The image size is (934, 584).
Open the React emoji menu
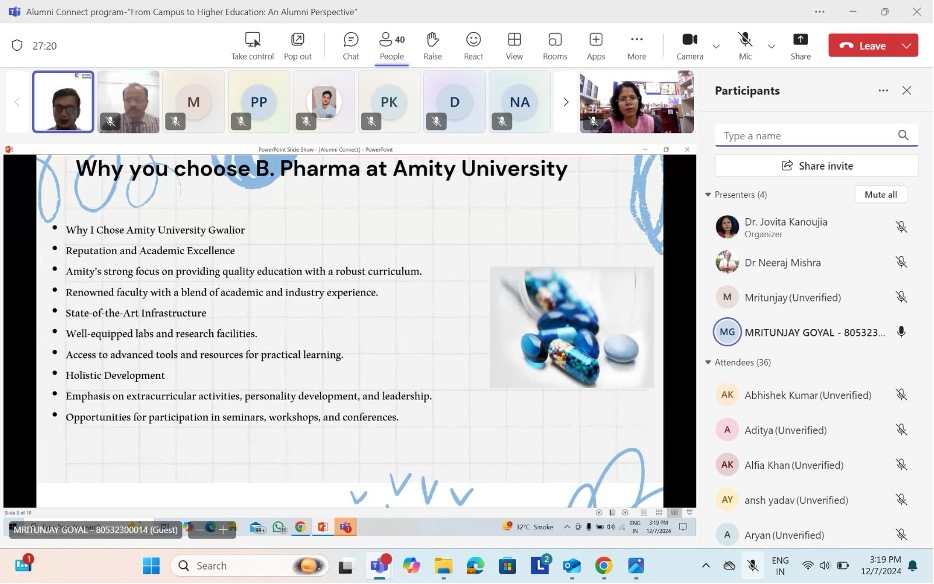[x=474, y=46]
